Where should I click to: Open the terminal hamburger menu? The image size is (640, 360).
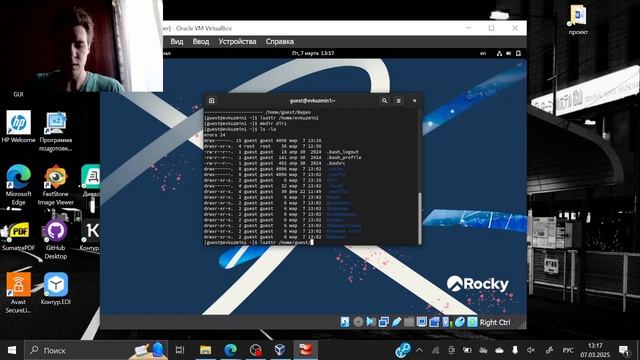pyautogui.click(x=398, y=100)
